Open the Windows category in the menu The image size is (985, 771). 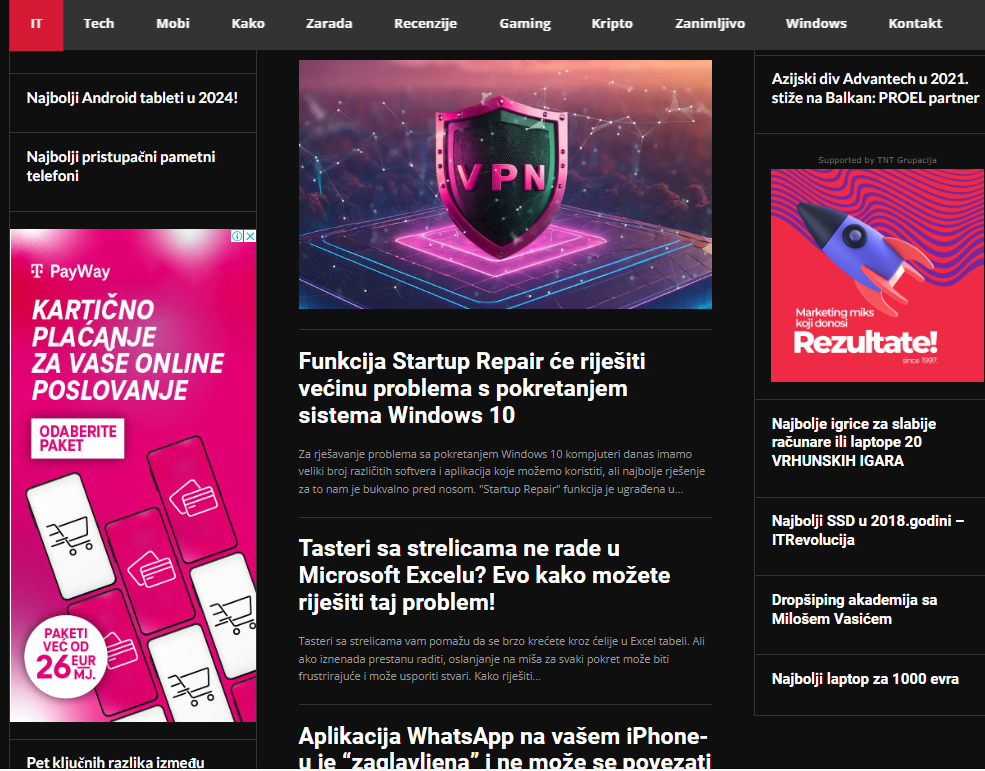tap(816, 24)
